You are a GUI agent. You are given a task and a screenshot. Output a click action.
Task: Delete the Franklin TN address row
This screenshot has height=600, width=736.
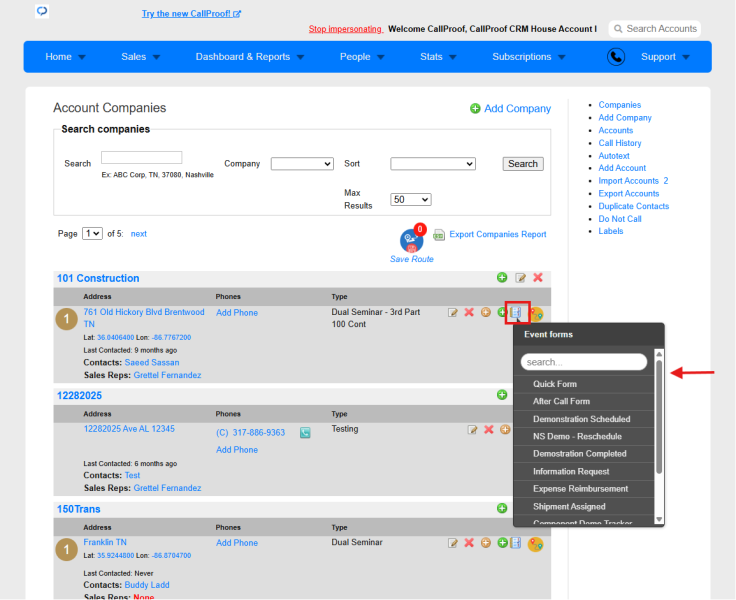click(469, 543)
